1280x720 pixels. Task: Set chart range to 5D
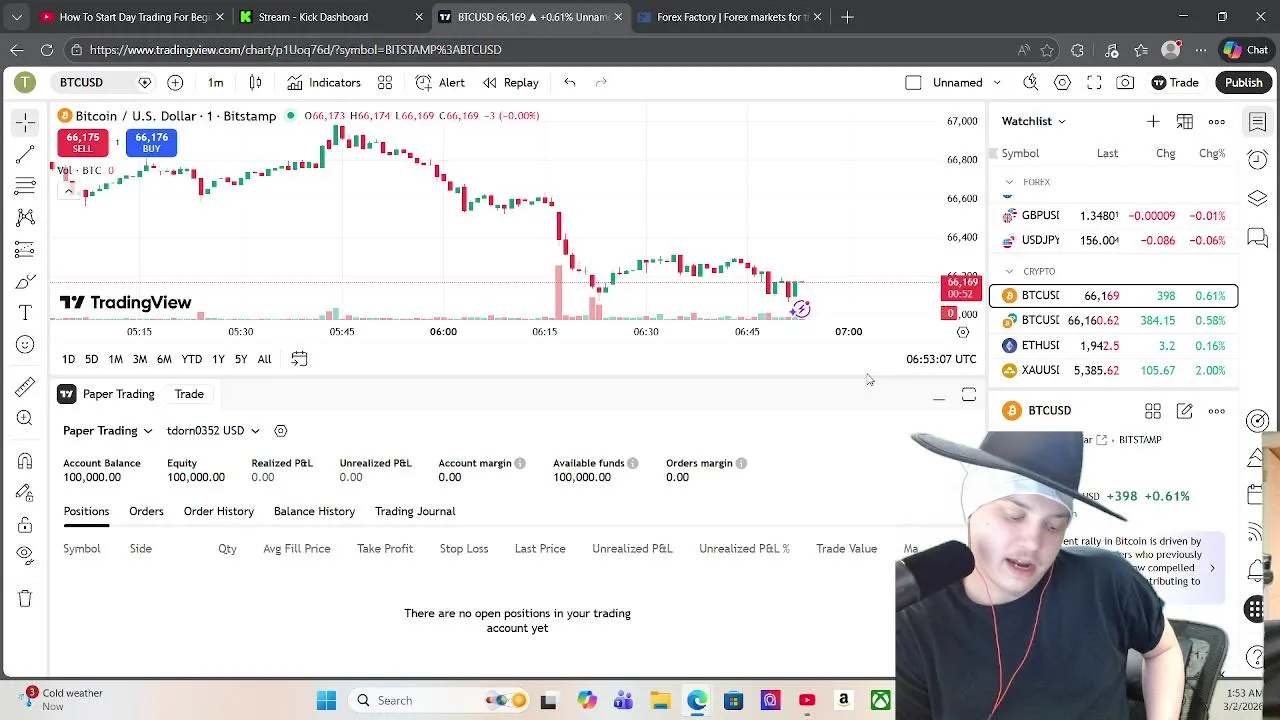pos(91,359)
